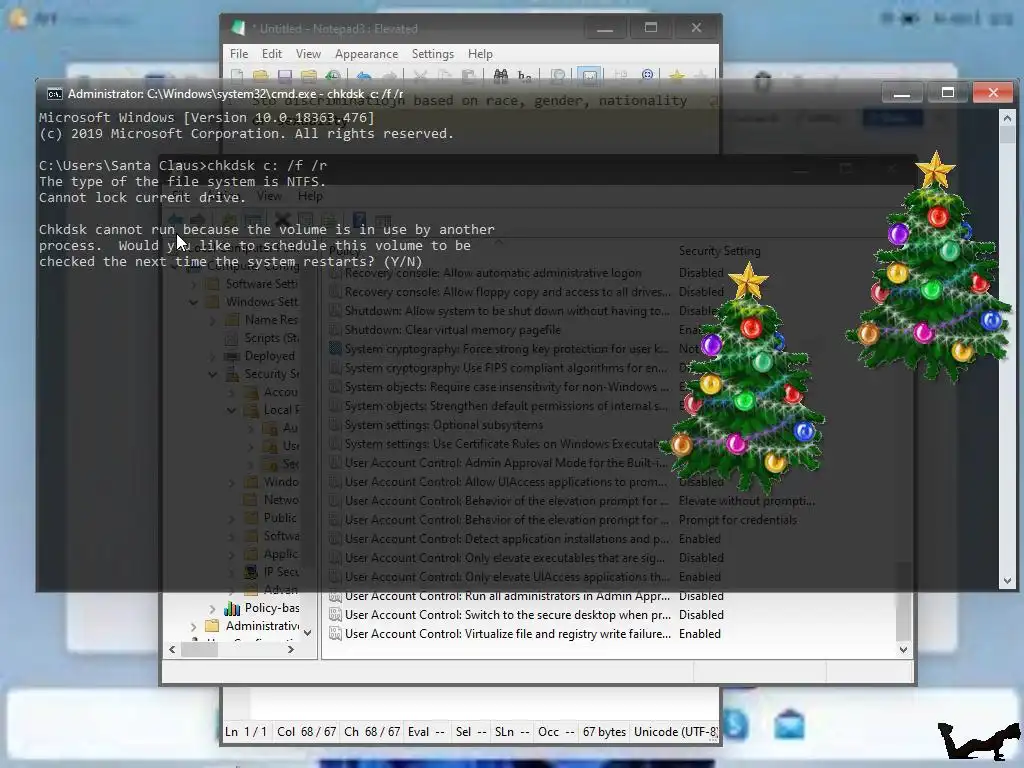The image size is (1024, 768).
Task: Click the Save floppy disk icon in Notepad3
Action: [285, 76]
